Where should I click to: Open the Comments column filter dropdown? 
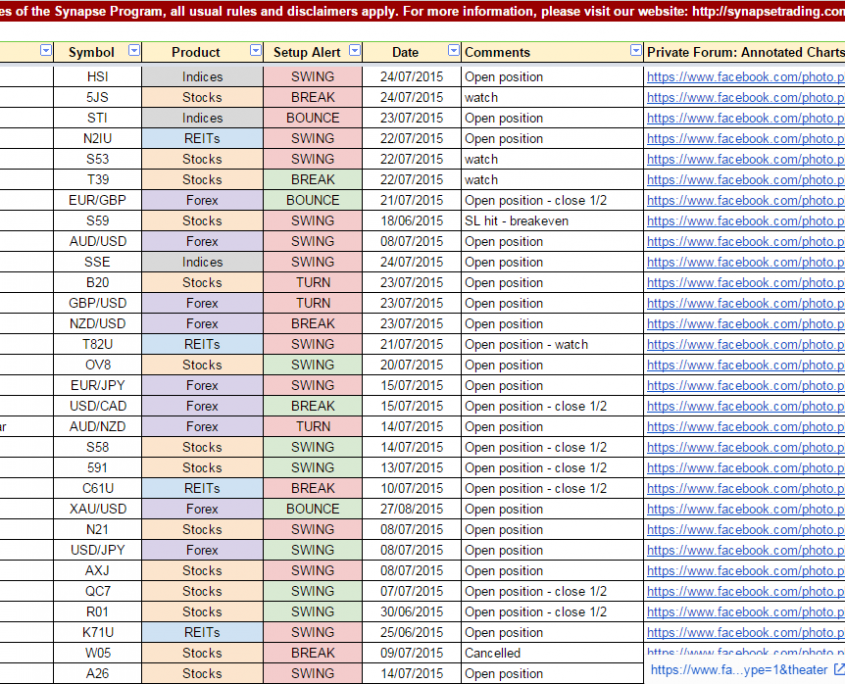tap(635, 51)
